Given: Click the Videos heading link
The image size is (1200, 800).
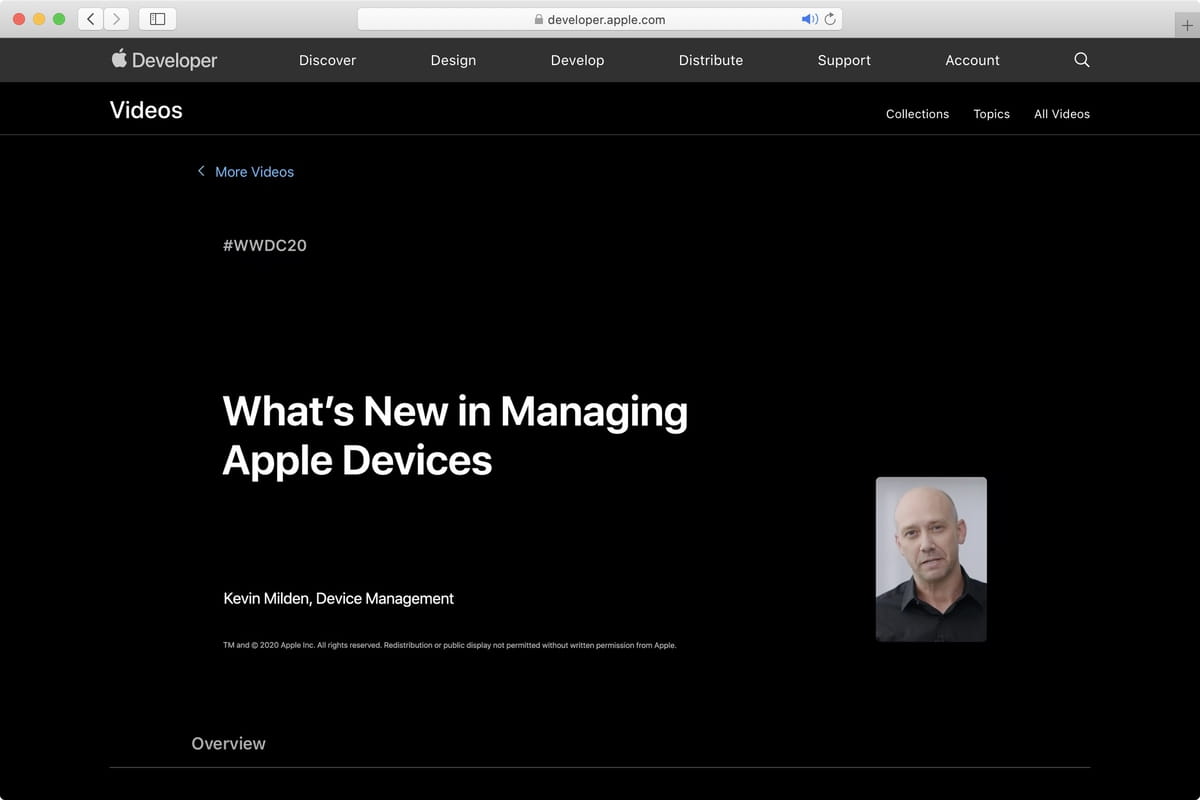Looking at the screenshot, I should pyautogui.click(x=146, y=110).
